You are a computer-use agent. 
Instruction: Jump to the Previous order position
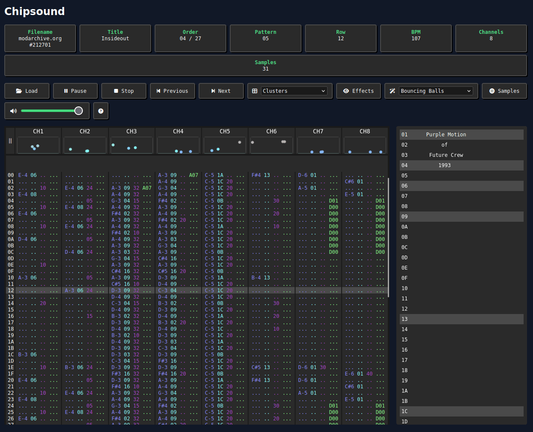[172, 91]
